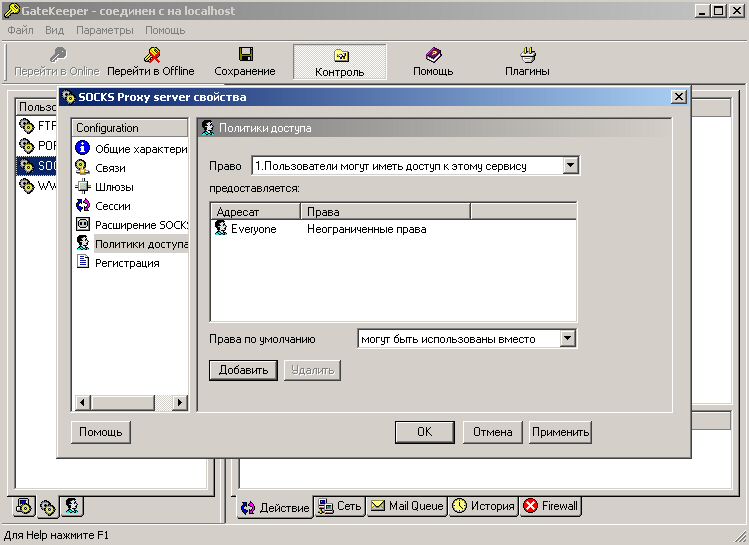The height and width of the screenshot is (545, 749).
Task: Click the dialog Помощь button
Action: coord(100,432)
